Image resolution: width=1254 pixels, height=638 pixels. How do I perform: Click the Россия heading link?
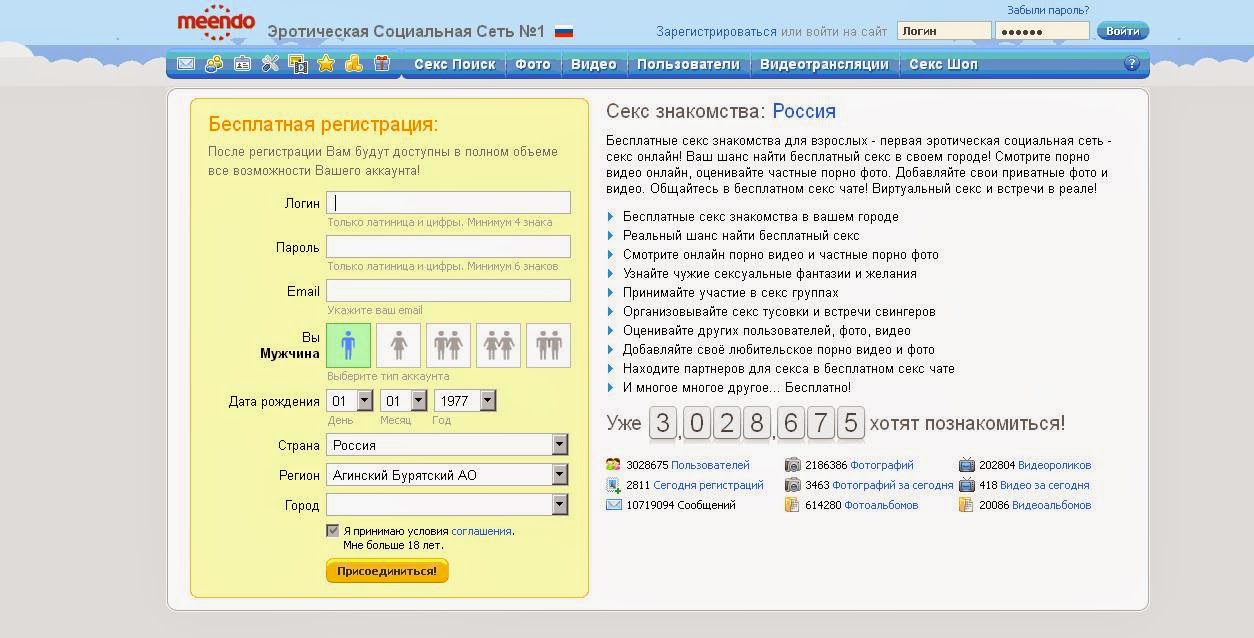[804, 111]
